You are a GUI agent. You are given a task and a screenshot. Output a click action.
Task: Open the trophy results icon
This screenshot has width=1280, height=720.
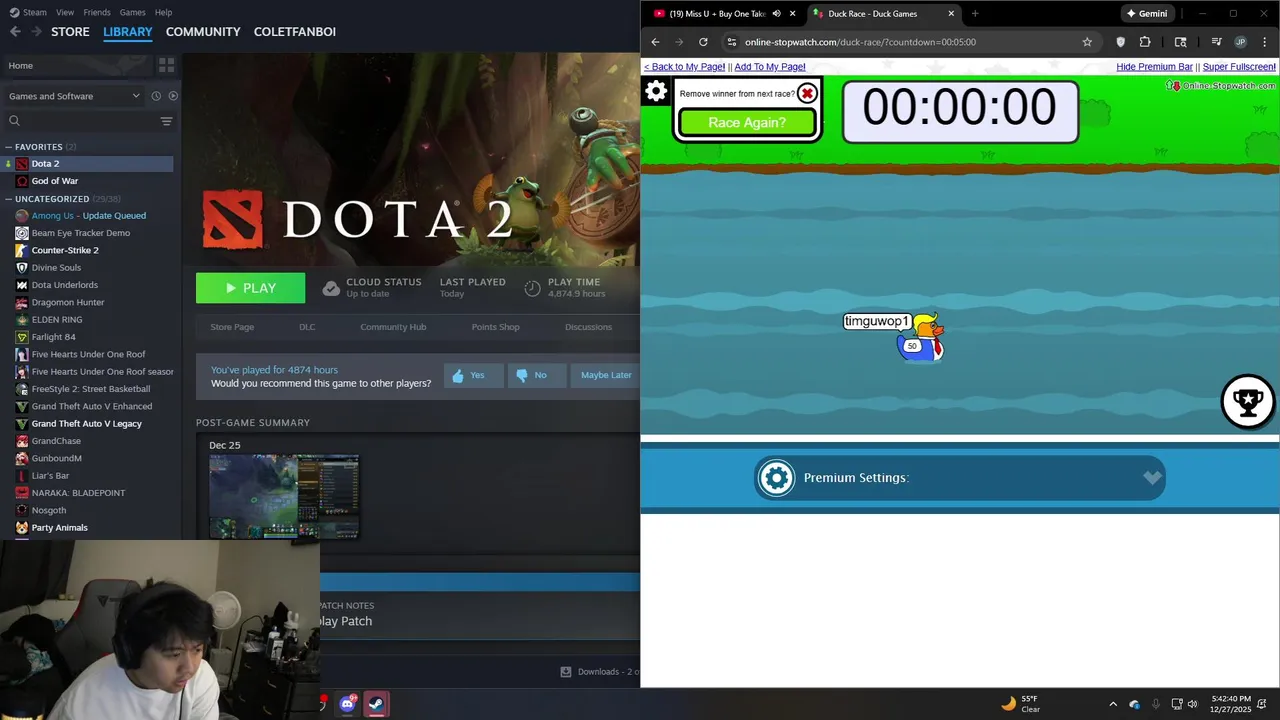click(1247, 402)
